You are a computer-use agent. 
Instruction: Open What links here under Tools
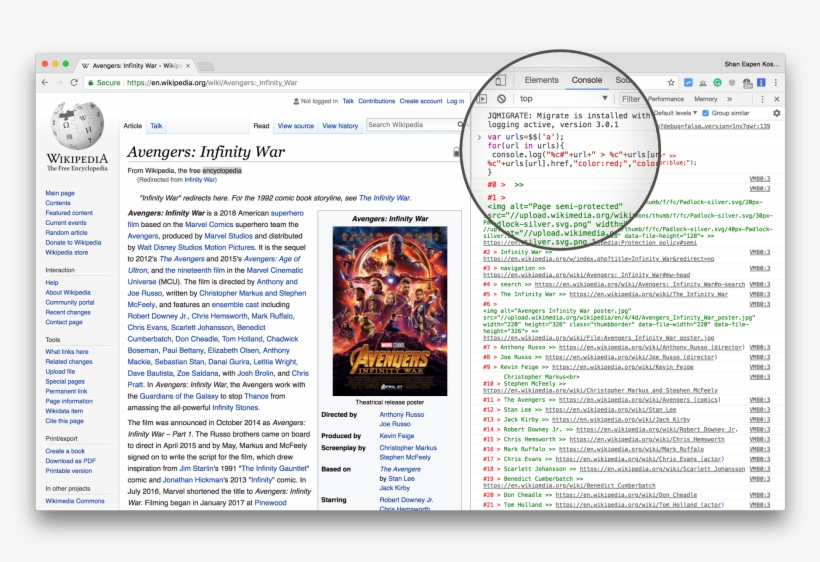click(x=67, y=351)
